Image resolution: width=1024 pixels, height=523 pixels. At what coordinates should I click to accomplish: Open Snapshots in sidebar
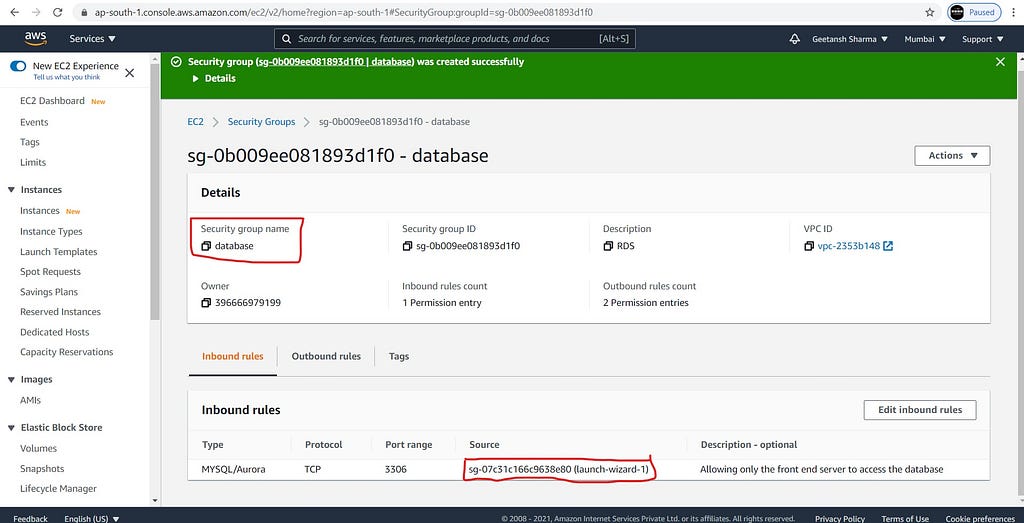(42, 469)
